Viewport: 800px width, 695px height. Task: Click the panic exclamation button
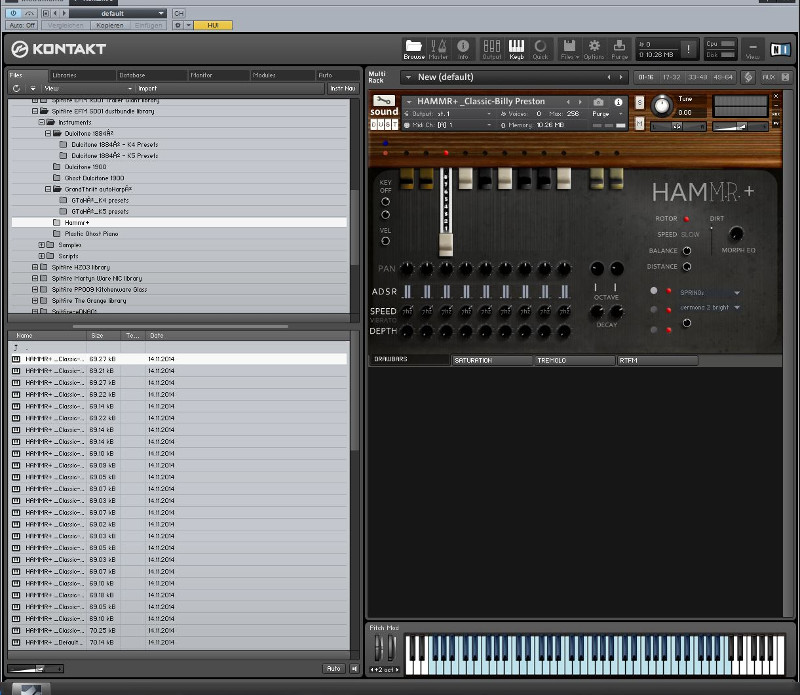click(x=688, y=49)
